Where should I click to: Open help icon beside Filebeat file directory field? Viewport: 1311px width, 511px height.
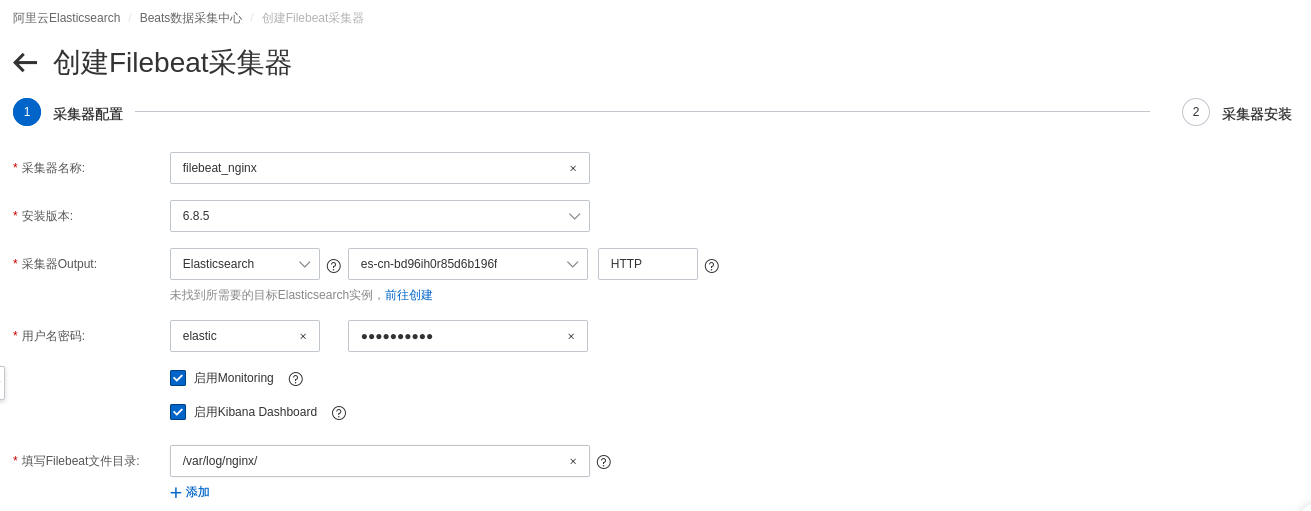[x=604, y=462]
